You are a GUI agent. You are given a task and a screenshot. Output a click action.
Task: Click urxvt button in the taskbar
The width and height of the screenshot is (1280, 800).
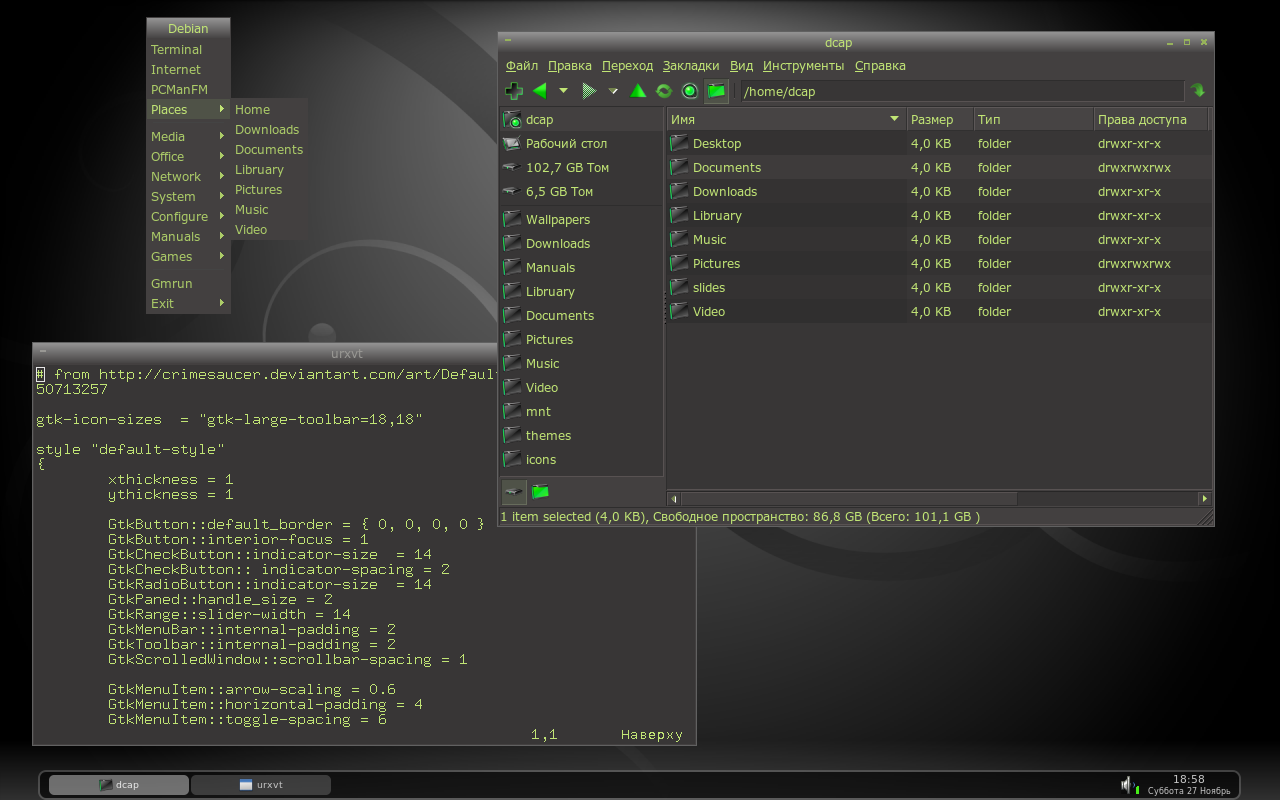tap(260, 785)
